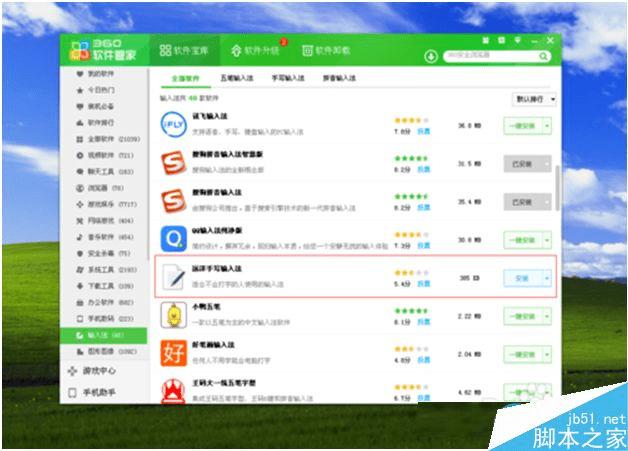Switch to 软件卸载 top tab
This screenshot has height=451, width=628.
[326, 50]
